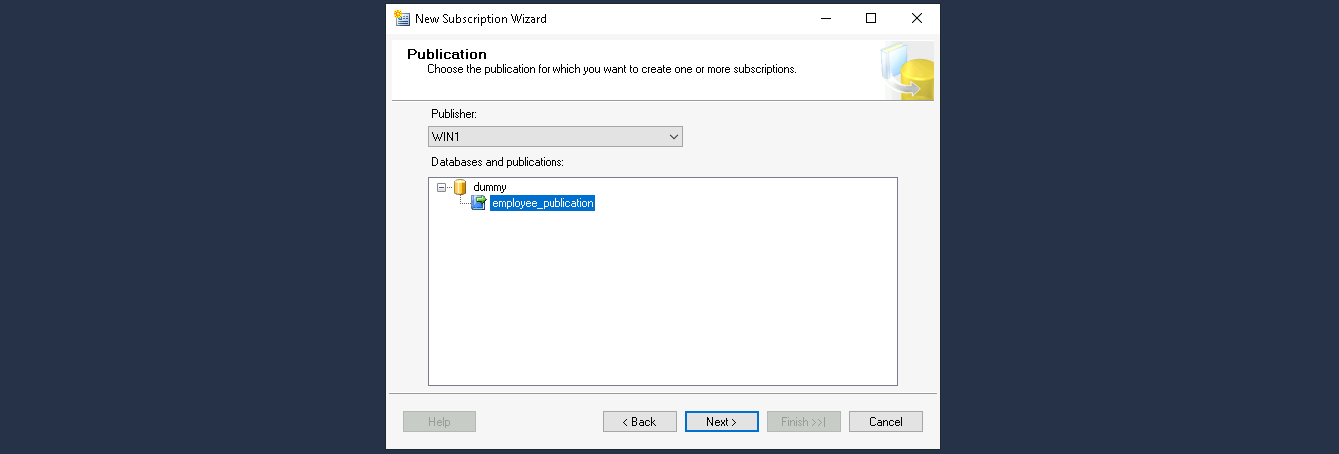Click the New Subscription Wizard title bar icon

point(402,18)
